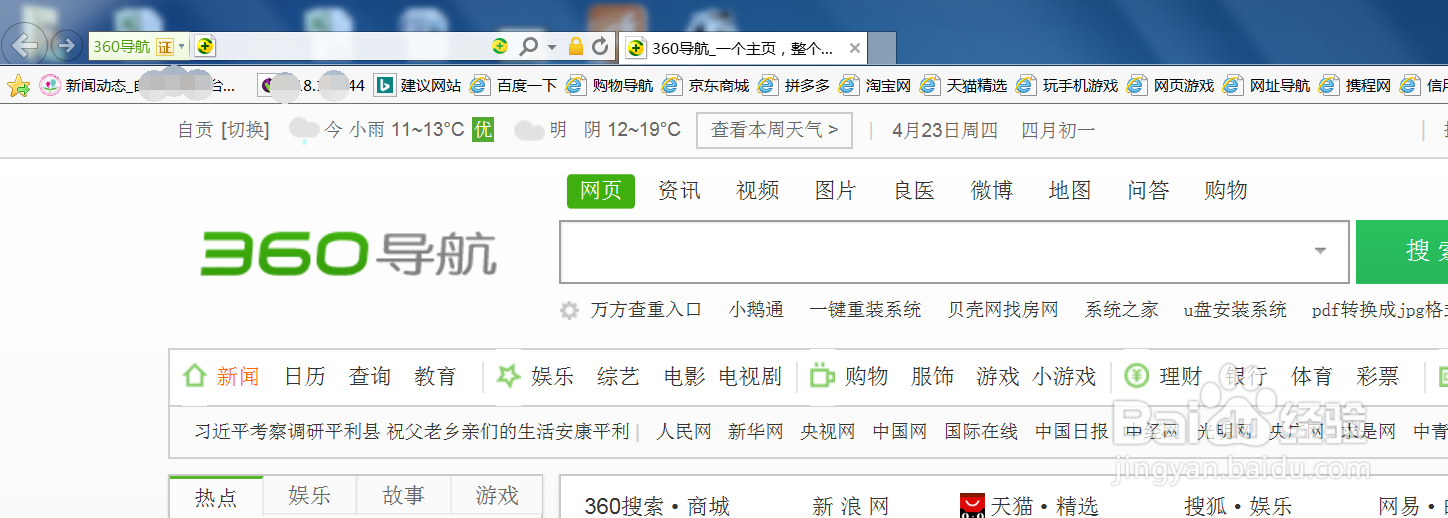The image size is (1448, 518).
Task: Open the 小游戏 category link
Action: [1064, 377]
